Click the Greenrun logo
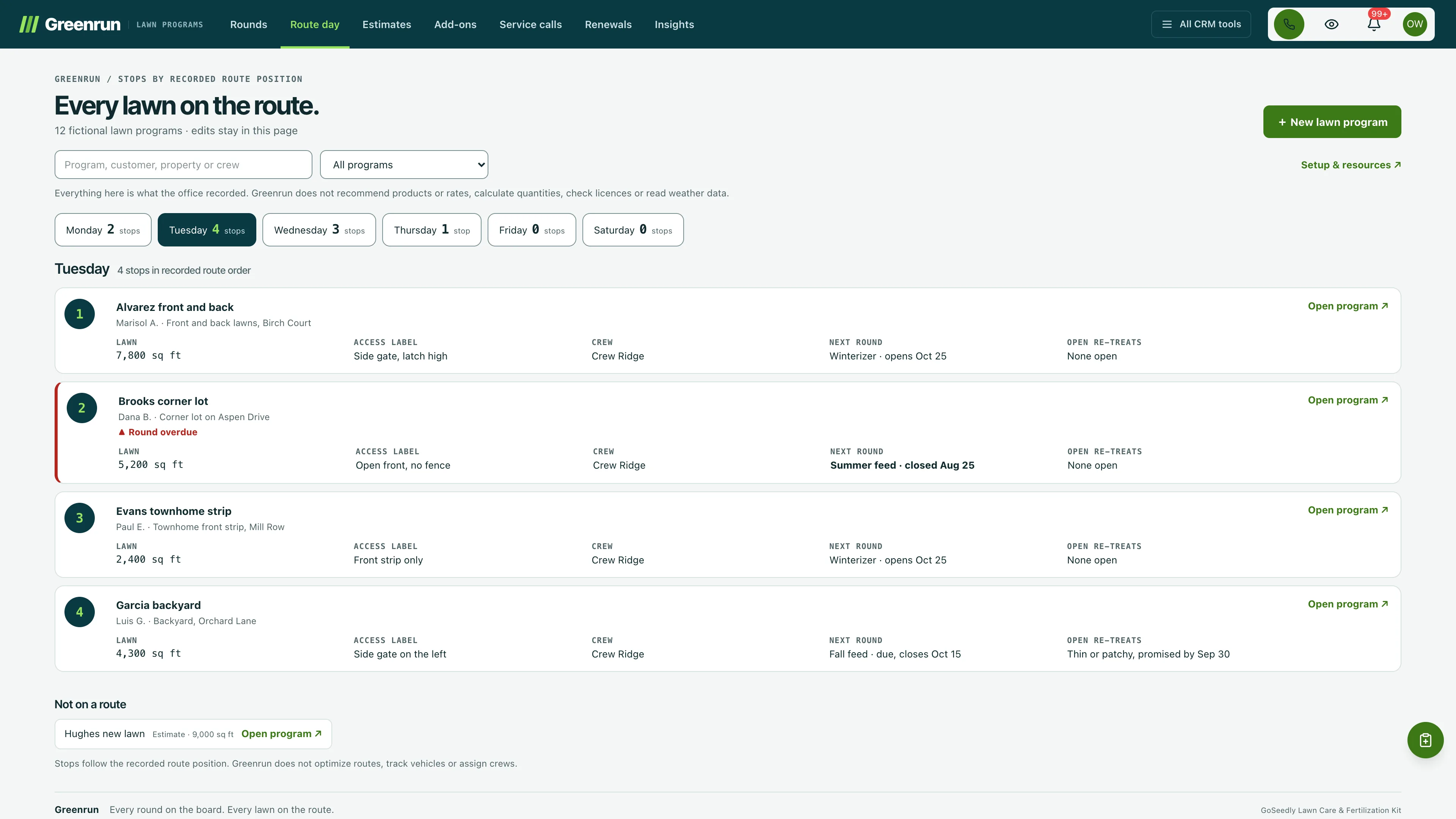The width and height of the screenshot is (1456, 819). (x=70, y=24)
